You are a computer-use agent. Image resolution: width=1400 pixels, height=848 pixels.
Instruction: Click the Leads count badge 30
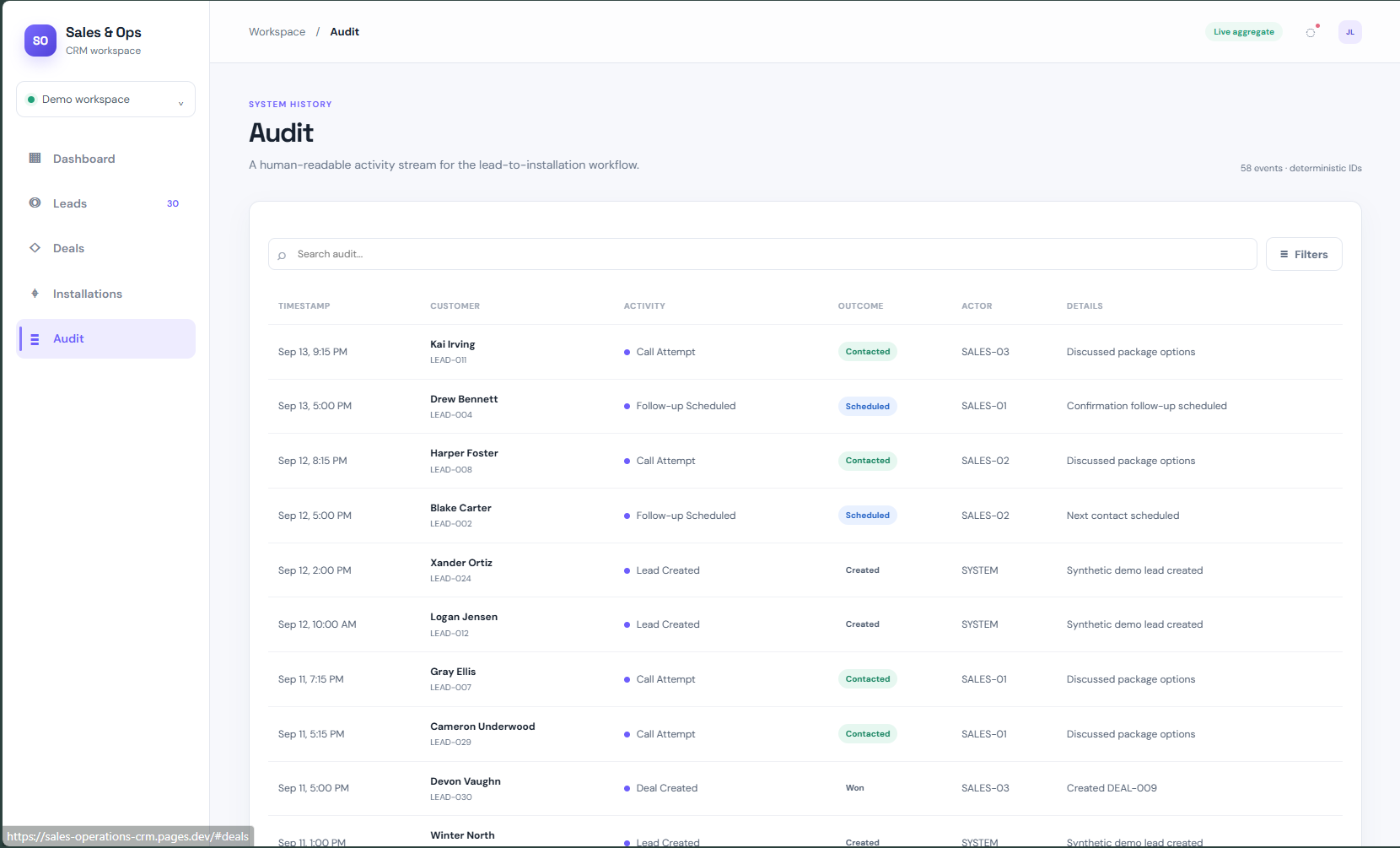tap(173, 203)
